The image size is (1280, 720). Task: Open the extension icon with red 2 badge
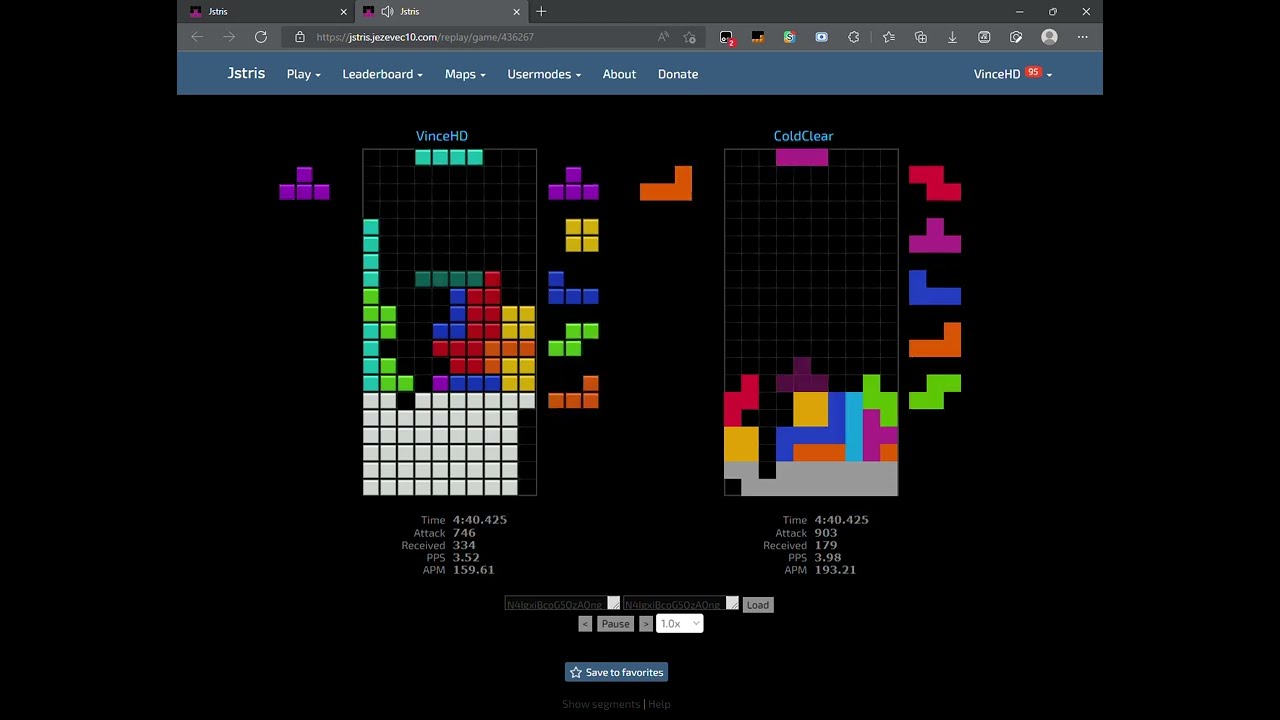(x=726, y=37)
